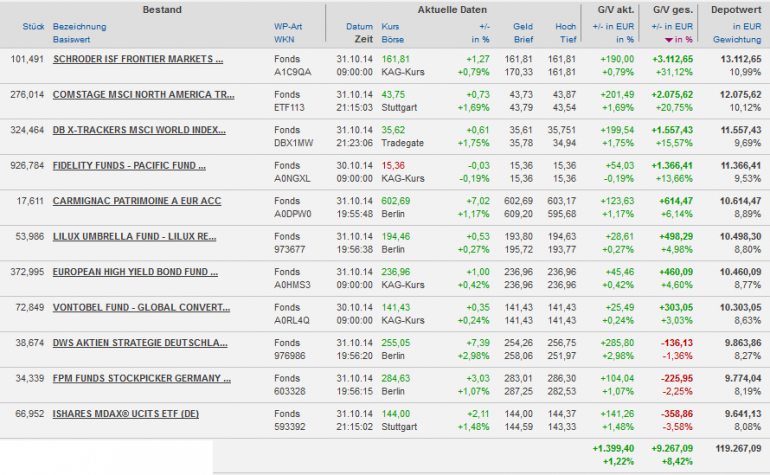Open the European High Yield Bond Fund
The width and height of the screenshot is (770, 475).
(136, 270)
